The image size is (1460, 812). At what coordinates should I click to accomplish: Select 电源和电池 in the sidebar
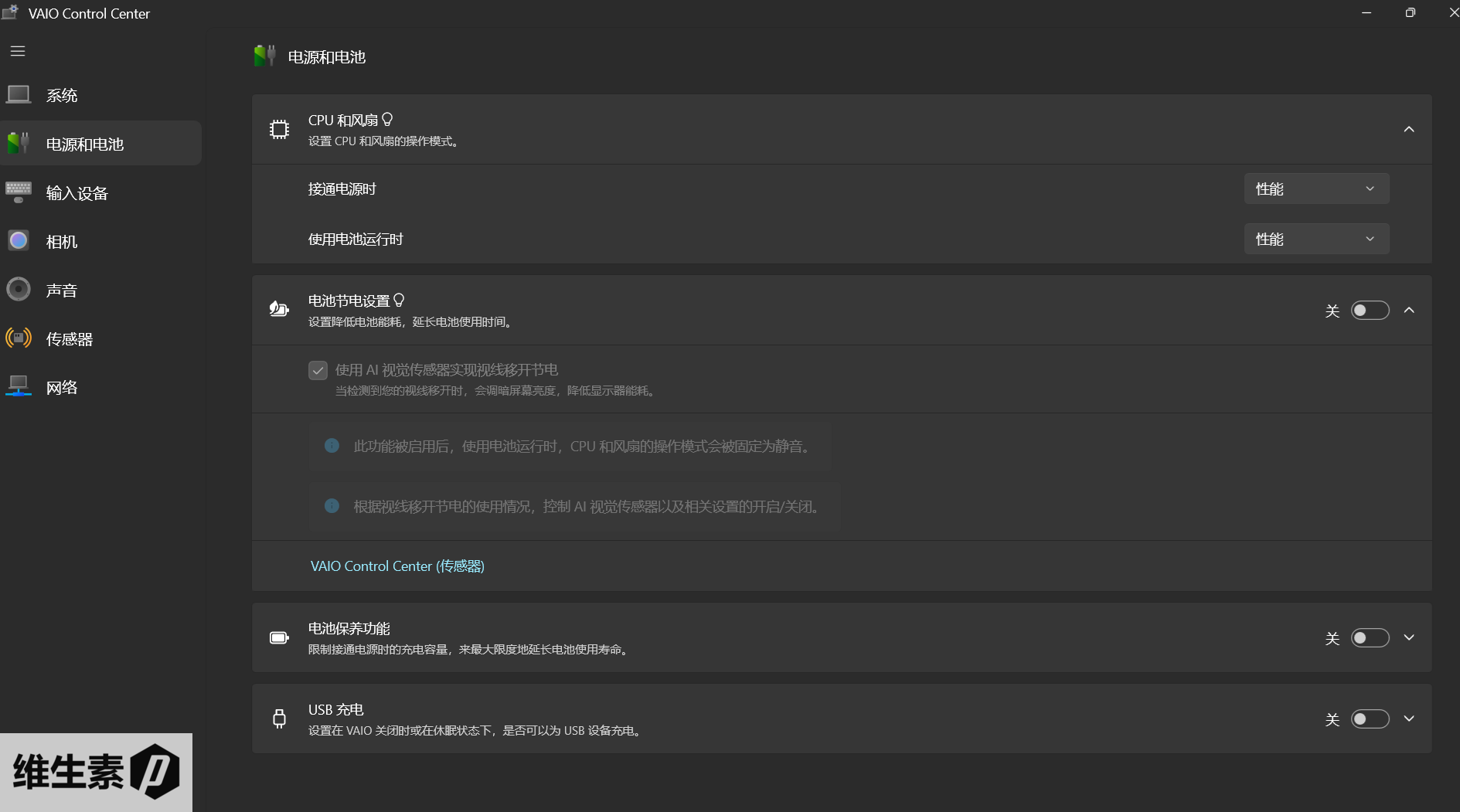pos(101,144)
